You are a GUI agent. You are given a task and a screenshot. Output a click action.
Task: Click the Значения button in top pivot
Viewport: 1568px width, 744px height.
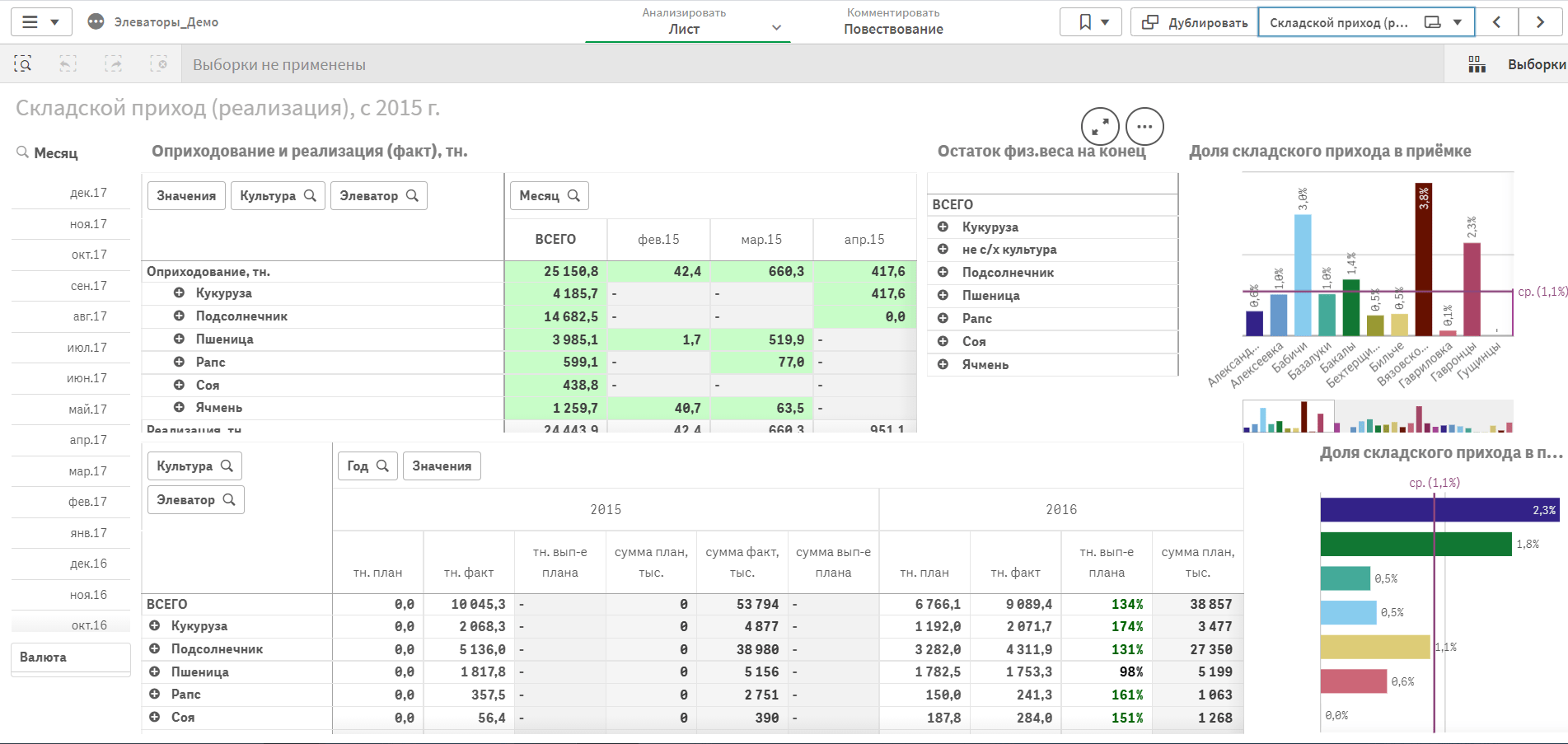coord(186,196)
